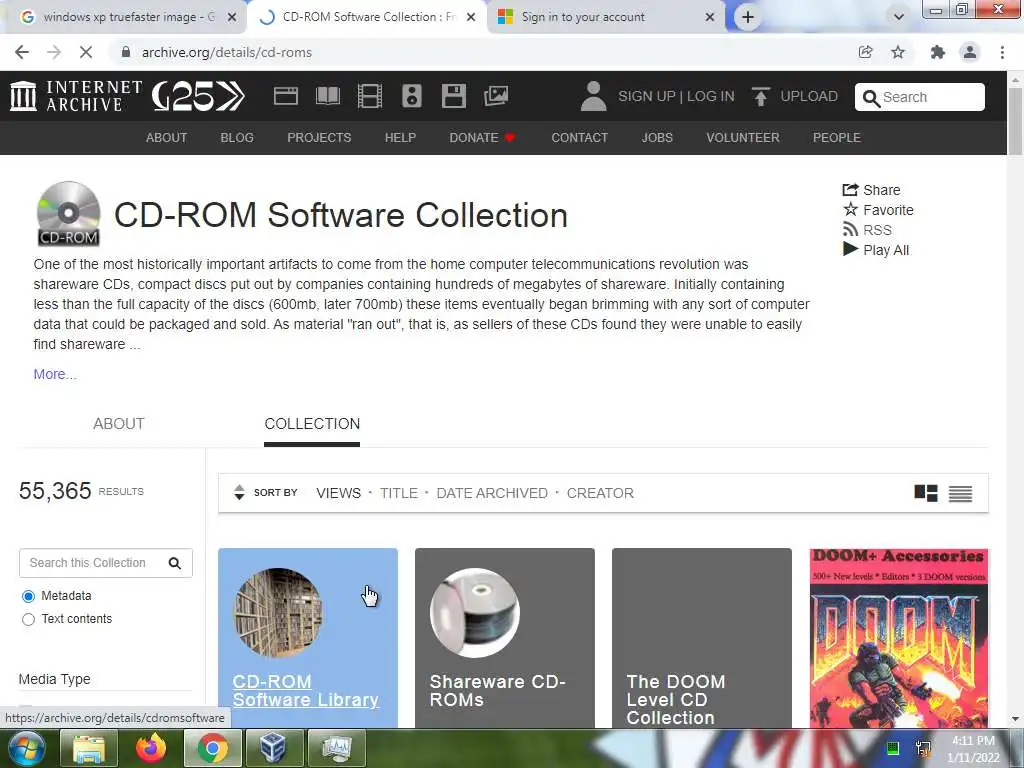
Task: Click the LOG IN link
Action: pos(711,96)
